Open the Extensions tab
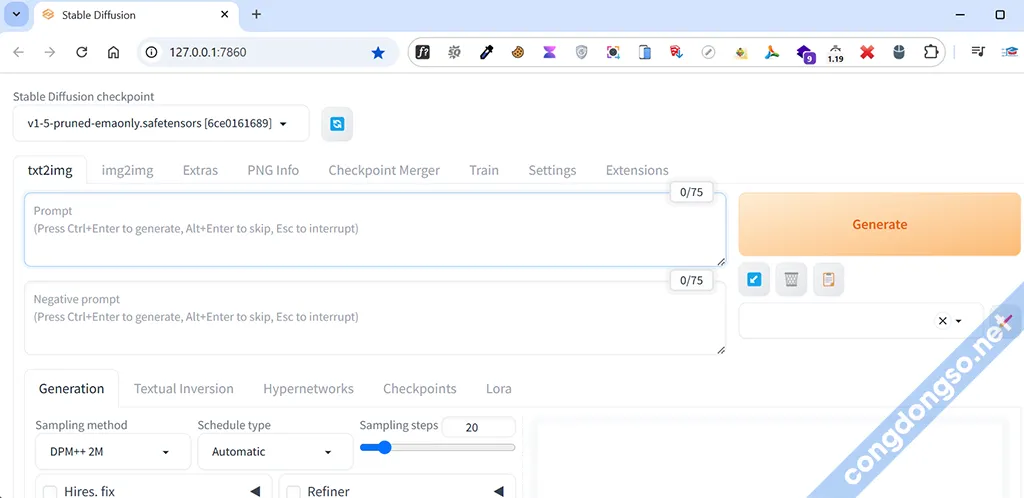Screen dimensions: 1024x498 tap(637, 170)
